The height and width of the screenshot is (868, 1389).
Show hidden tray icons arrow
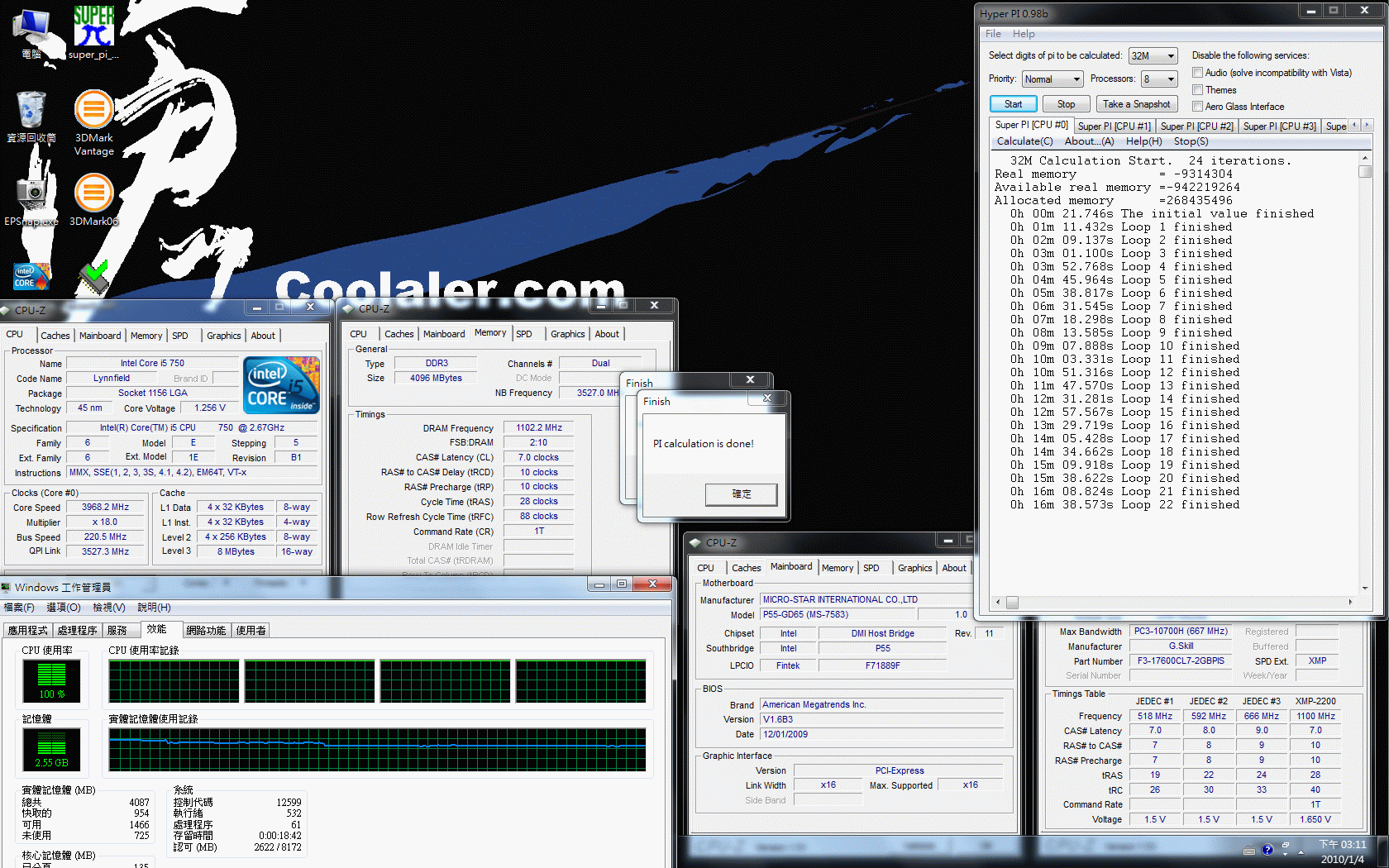coord(1301,851)
